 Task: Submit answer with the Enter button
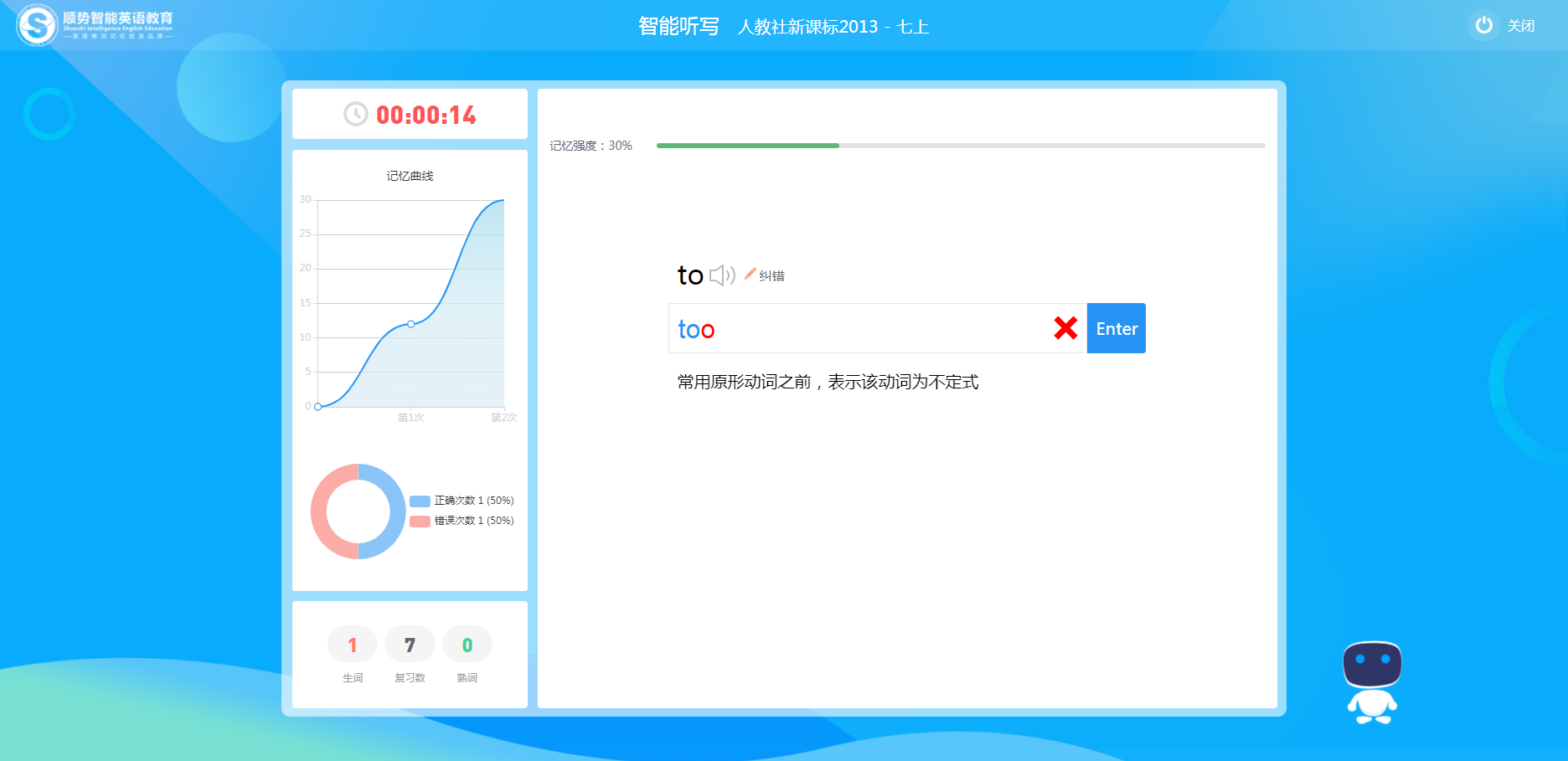(1117, 328)
